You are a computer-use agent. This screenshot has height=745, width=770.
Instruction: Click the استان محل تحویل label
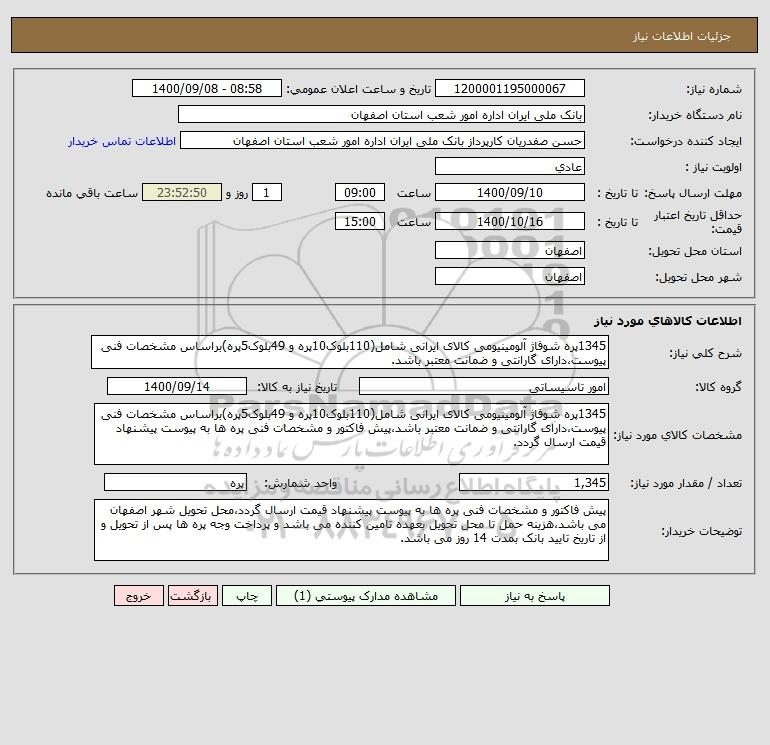(x=695, y=251)
